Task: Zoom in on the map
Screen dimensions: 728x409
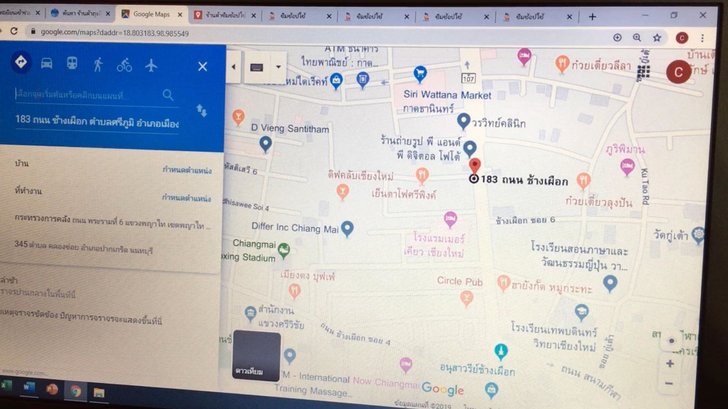Action: [x=670, y=364]
